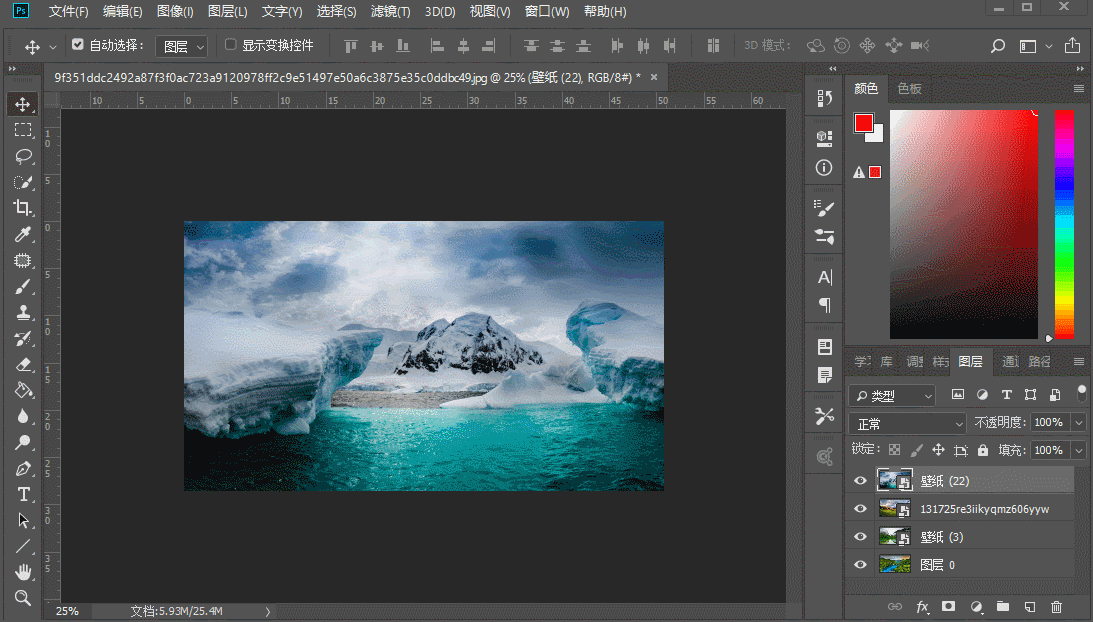This screenshot has height=622, width=1093.
Task: Select the Lasso tool
Action: (x=22, y=156)
